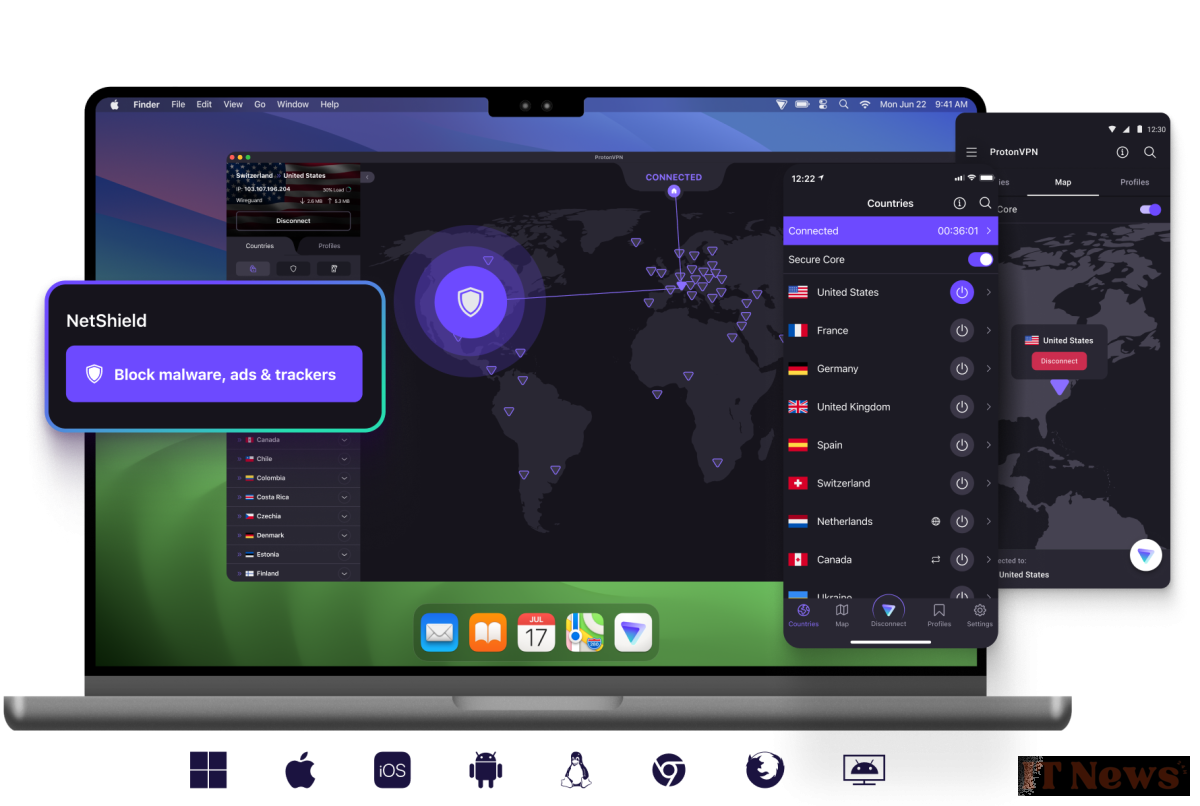The image size is (1200, 806).
Task: Expand the Denmark server list
Action: 344,535
